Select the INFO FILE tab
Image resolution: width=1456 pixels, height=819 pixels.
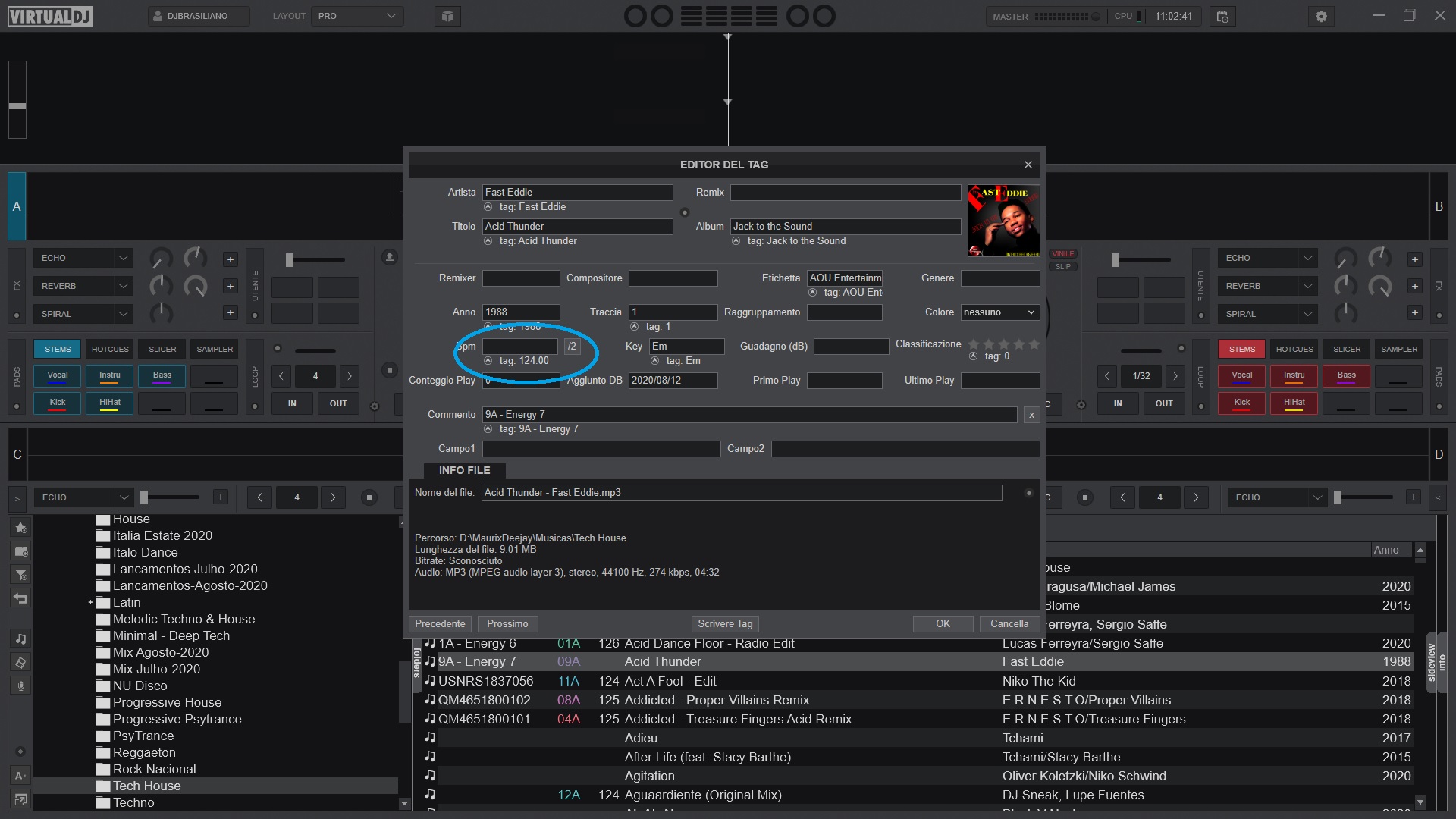464,470
